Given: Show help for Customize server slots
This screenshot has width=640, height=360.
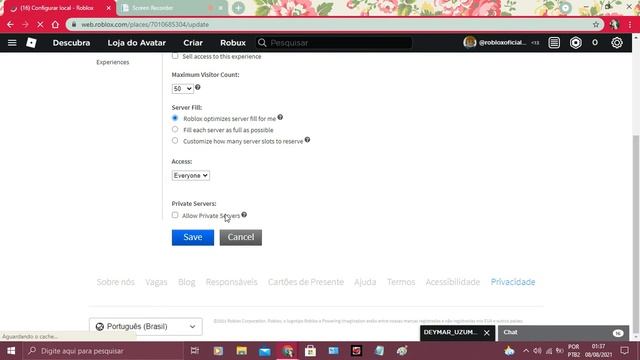Looking at the screenshot, I should point(307,140).
